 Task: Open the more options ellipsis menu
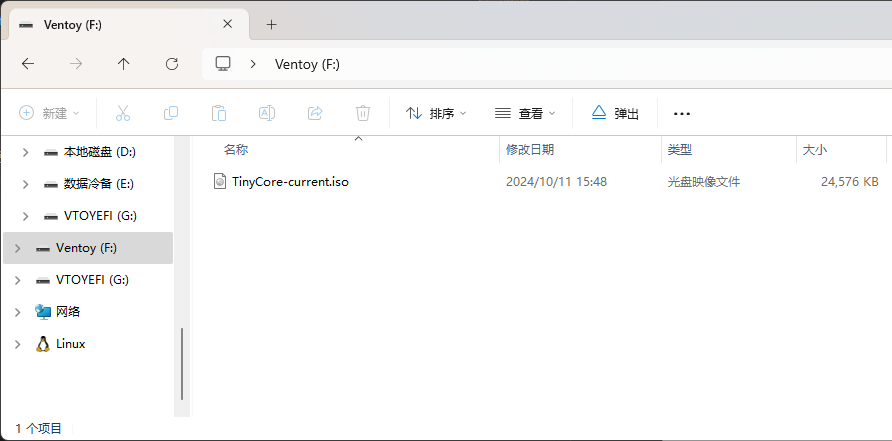(x=682, y=113)
